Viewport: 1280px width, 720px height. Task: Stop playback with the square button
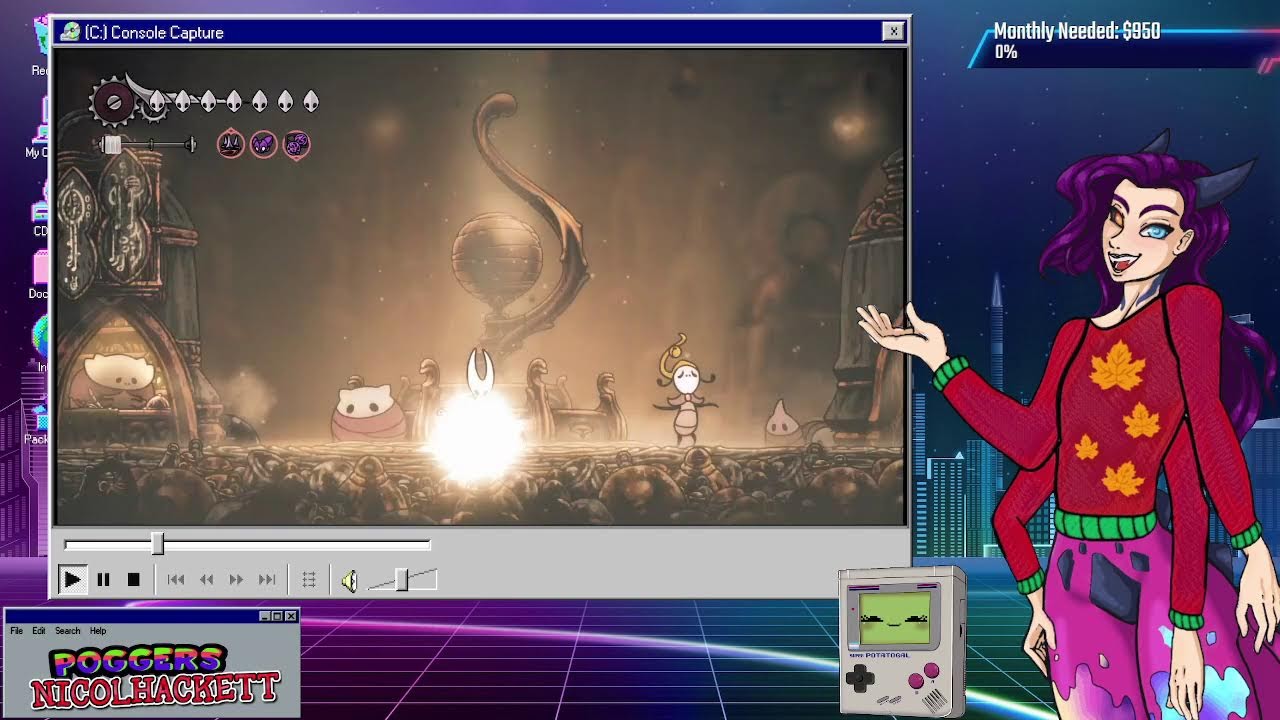tap(133, 580)
